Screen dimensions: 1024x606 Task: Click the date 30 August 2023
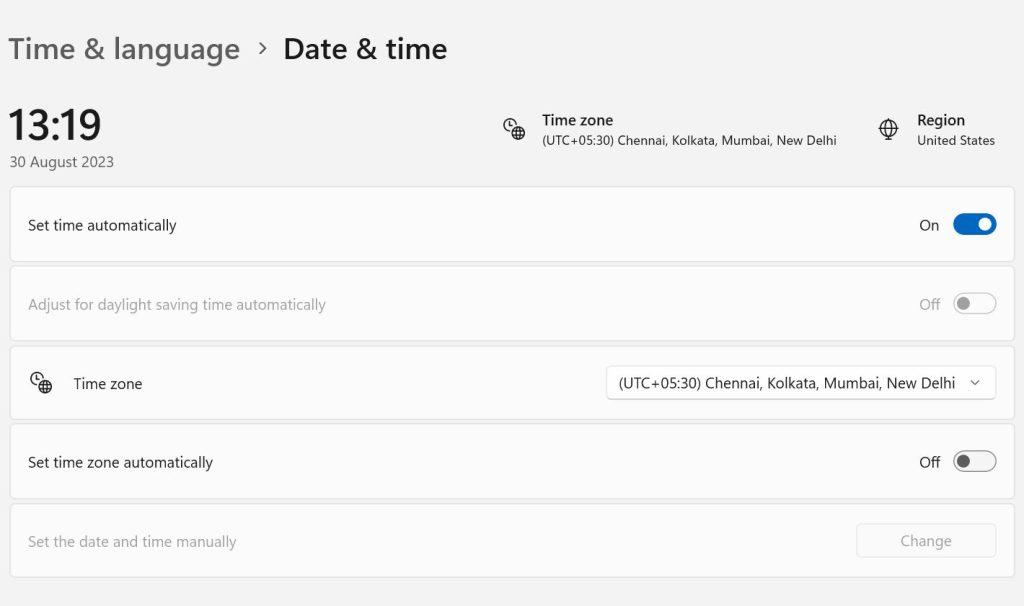(62, 162)
